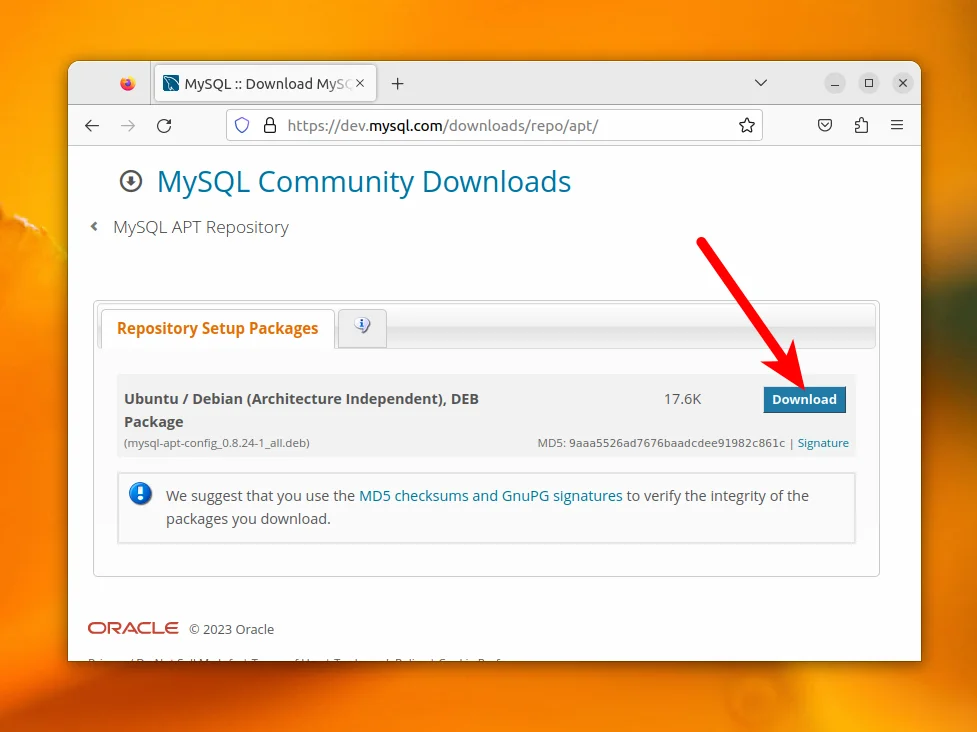Click the save-to-Pocket icon in the toolbar
The height and width of the screenshot is (732, 977).
tap(825, 125)
